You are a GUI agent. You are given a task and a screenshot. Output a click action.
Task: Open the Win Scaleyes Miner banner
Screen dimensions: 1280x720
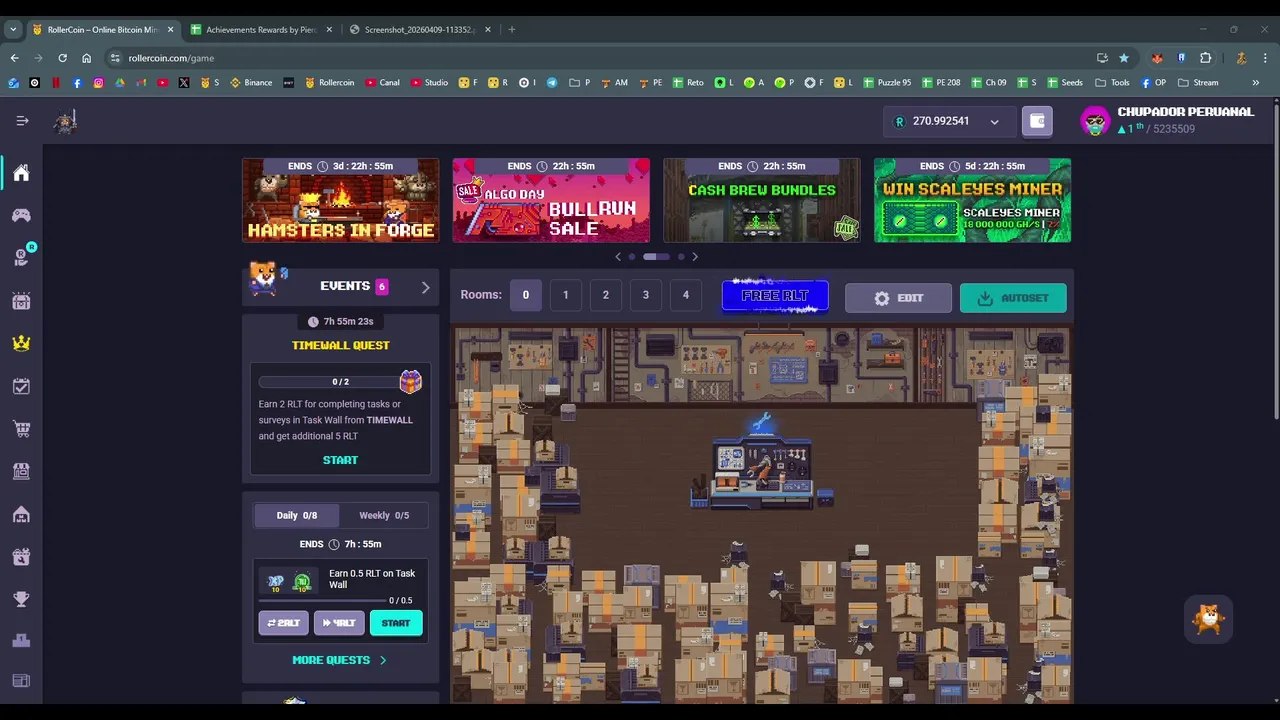(x=972, y=200)
